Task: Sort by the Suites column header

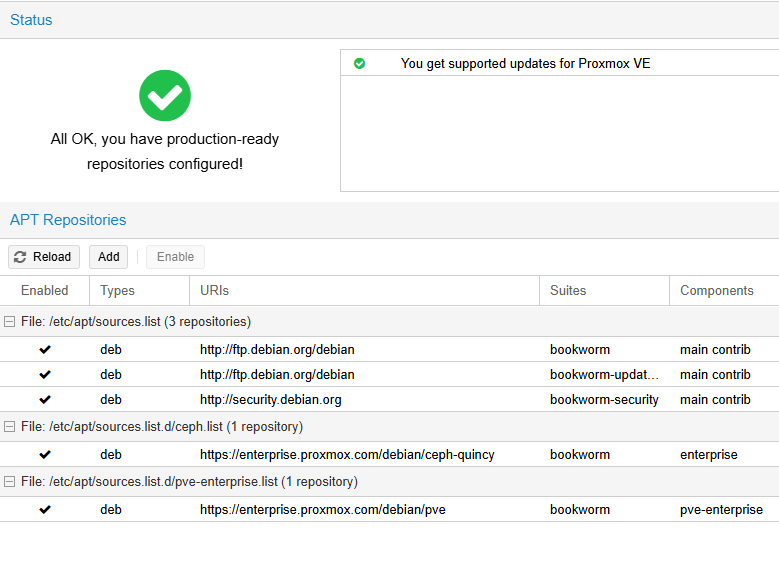Action: [604, 291]
